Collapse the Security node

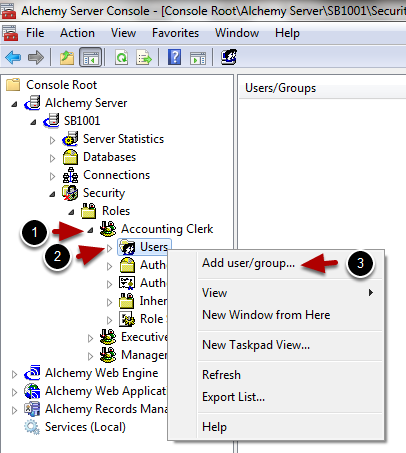tap(52, 194)
